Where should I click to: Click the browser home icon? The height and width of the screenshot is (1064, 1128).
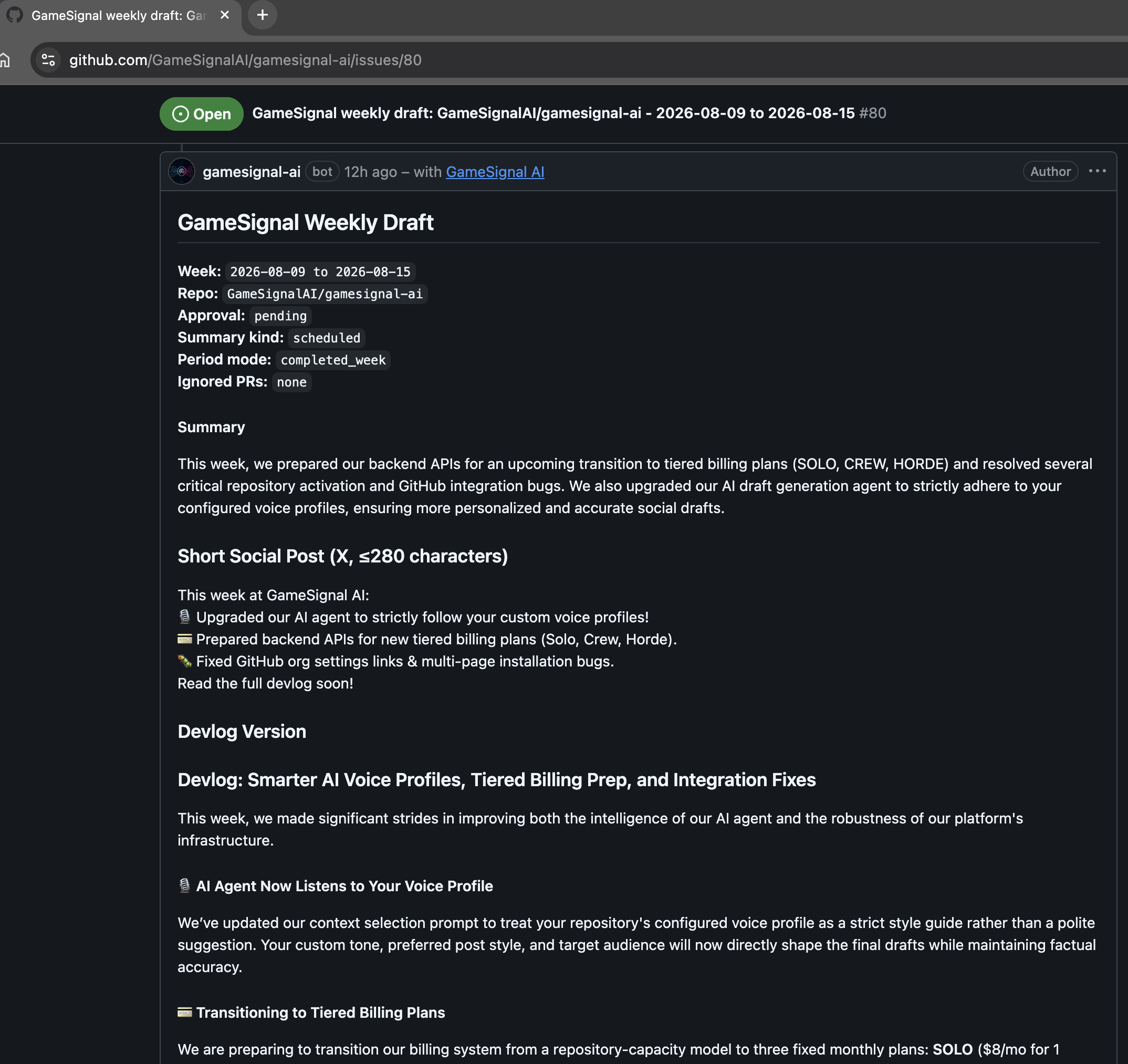[x=5, y=59]
